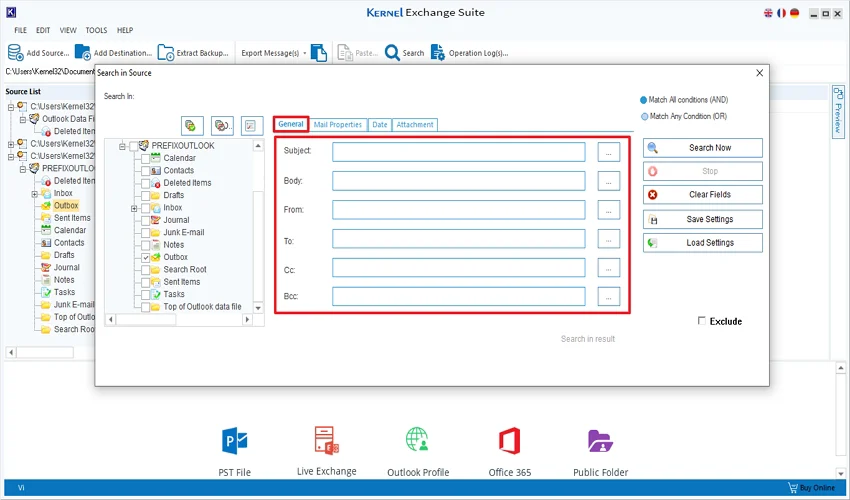Click the Add Destination toolbar icon
This screenshot has height=500, width=850.
tap(82, 53)
